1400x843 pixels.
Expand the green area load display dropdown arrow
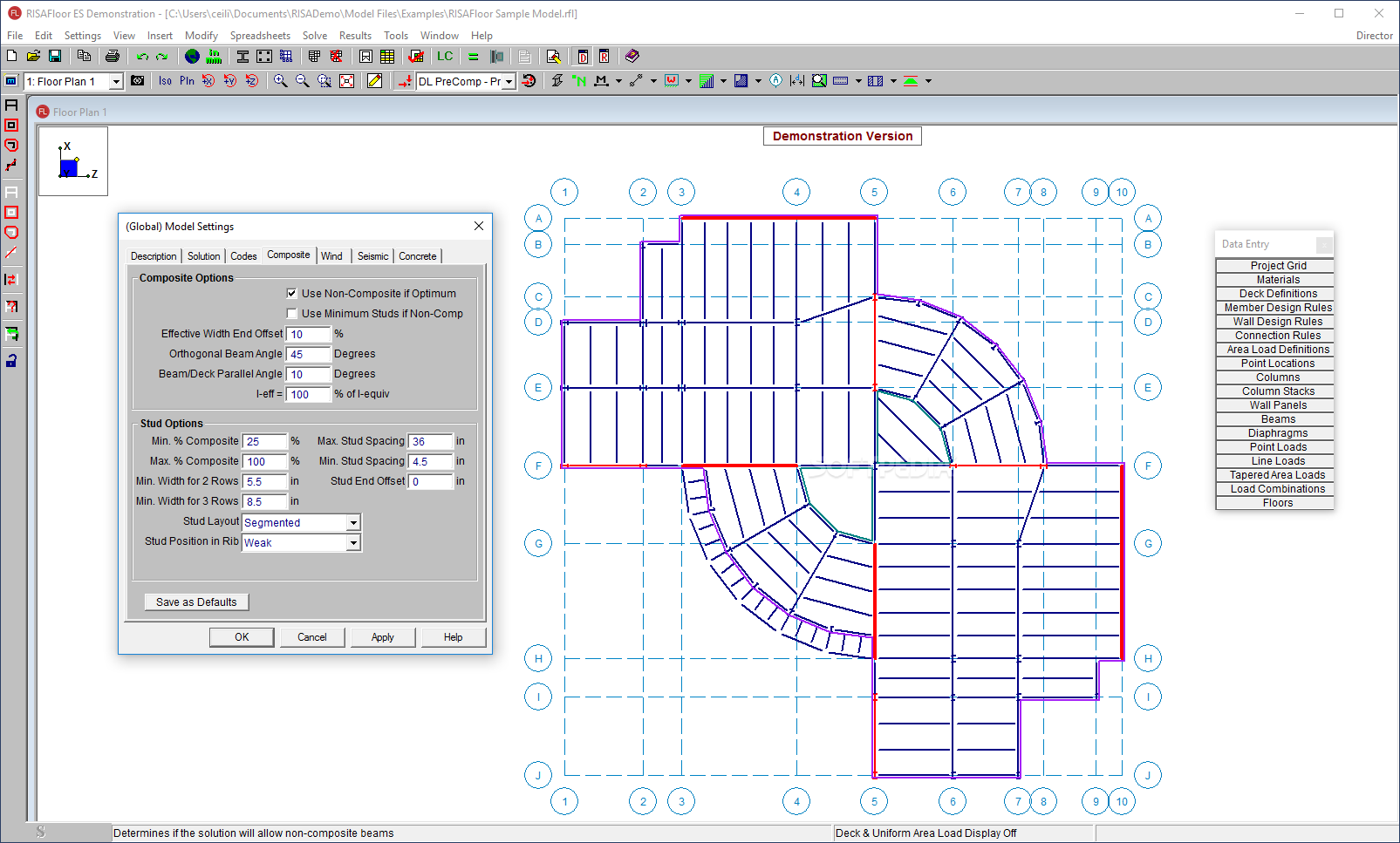point(723,81)
